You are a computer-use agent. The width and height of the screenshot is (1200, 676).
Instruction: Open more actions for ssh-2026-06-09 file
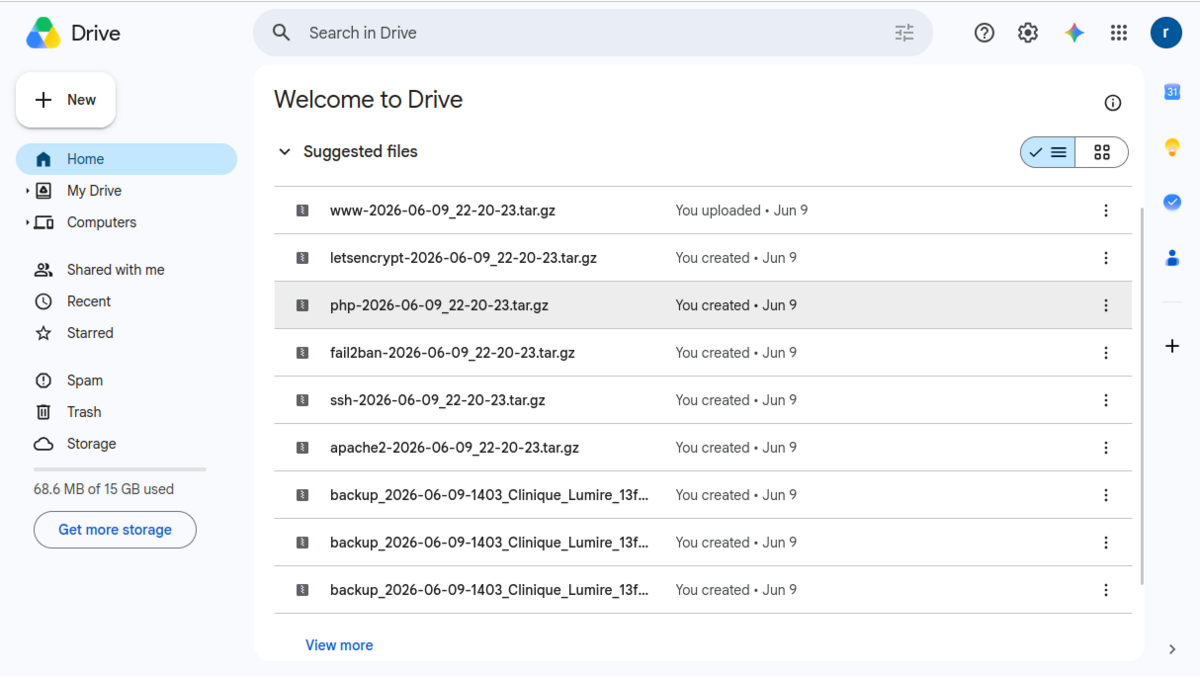[x=1106, y=401]
